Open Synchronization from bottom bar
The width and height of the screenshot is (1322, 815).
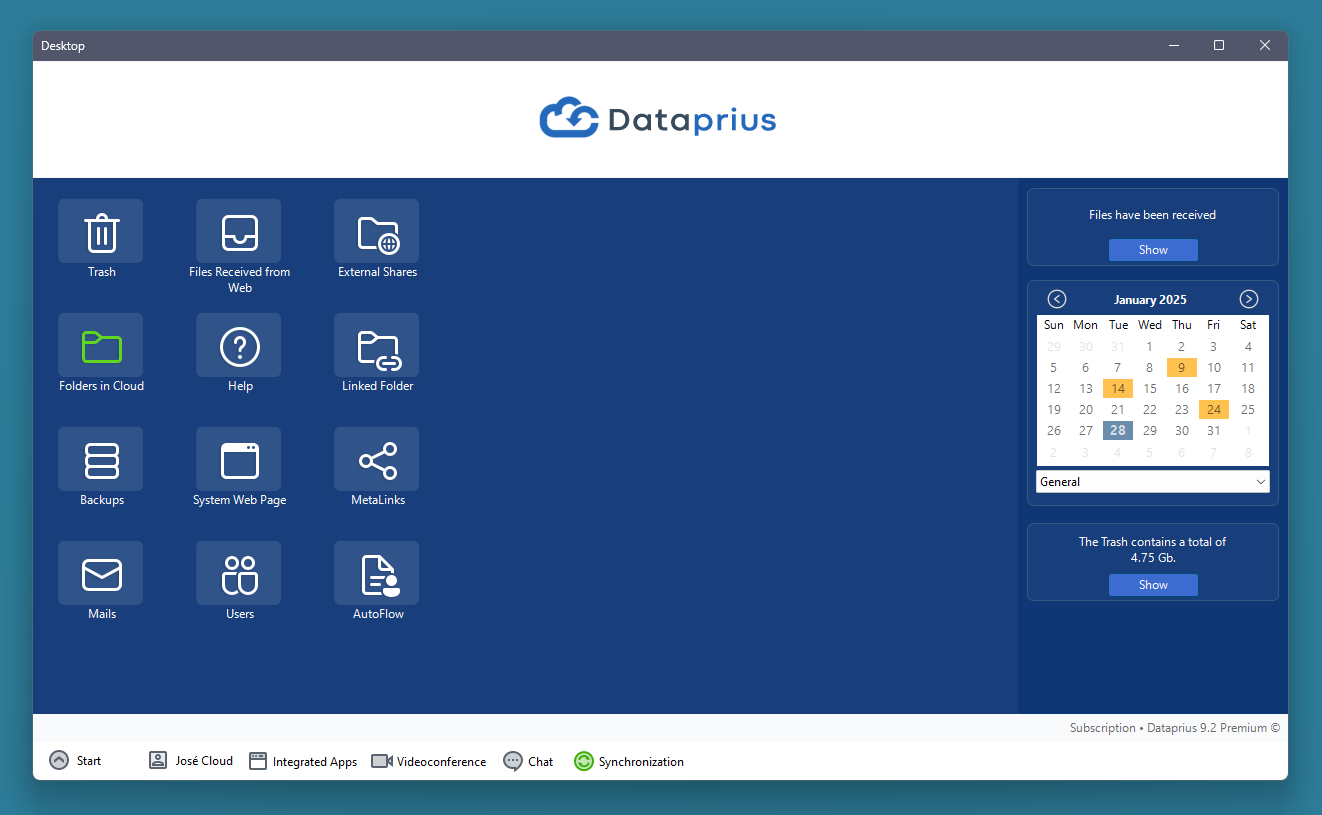coord(629,761)
